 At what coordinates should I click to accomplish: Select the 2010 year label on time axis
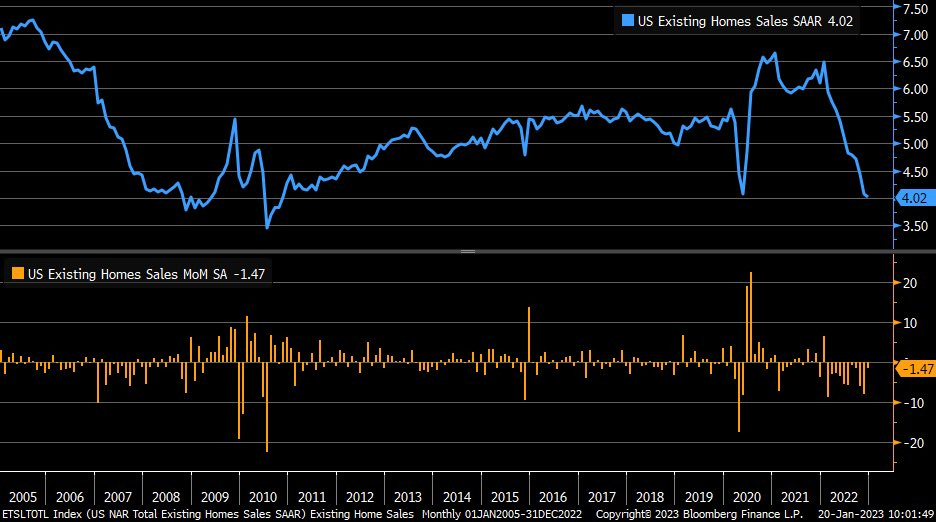262,496
